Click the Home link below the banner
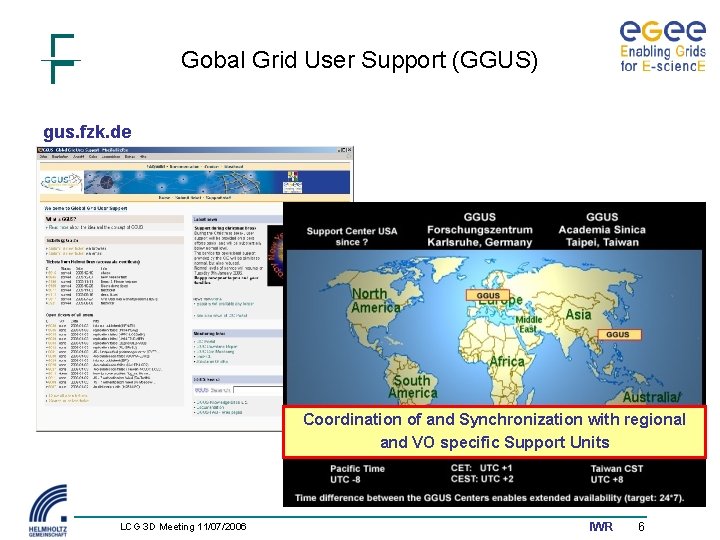The height and width of the screenshot is (540, 720). pos(164,197)
